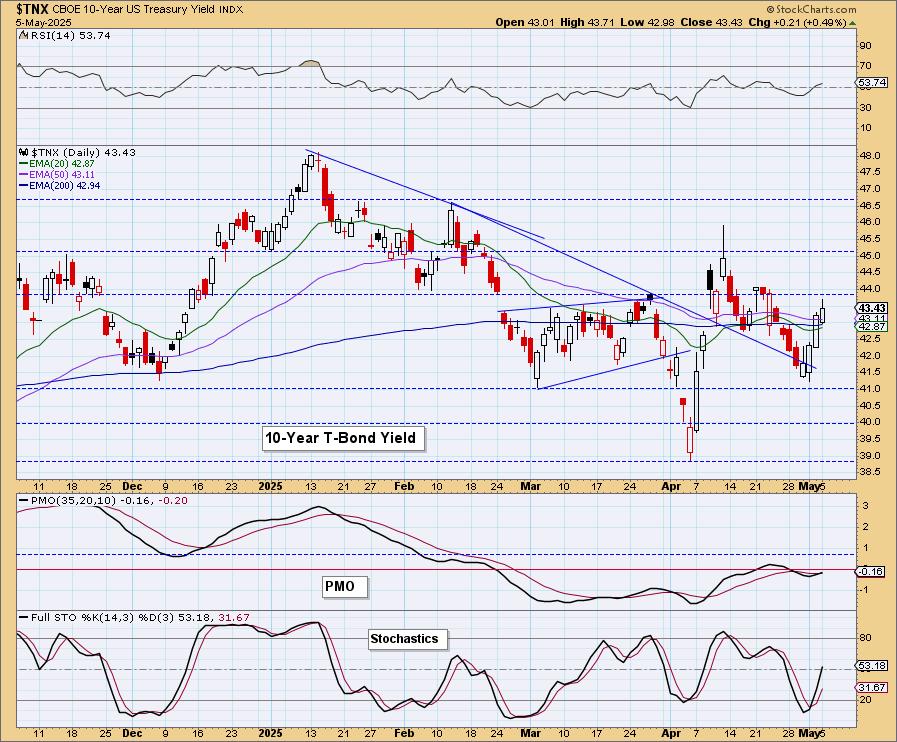Click the 38.5 price axis label
Image resolution: width=897 pixels, height=742 pixels.
[x=872, y=472]
